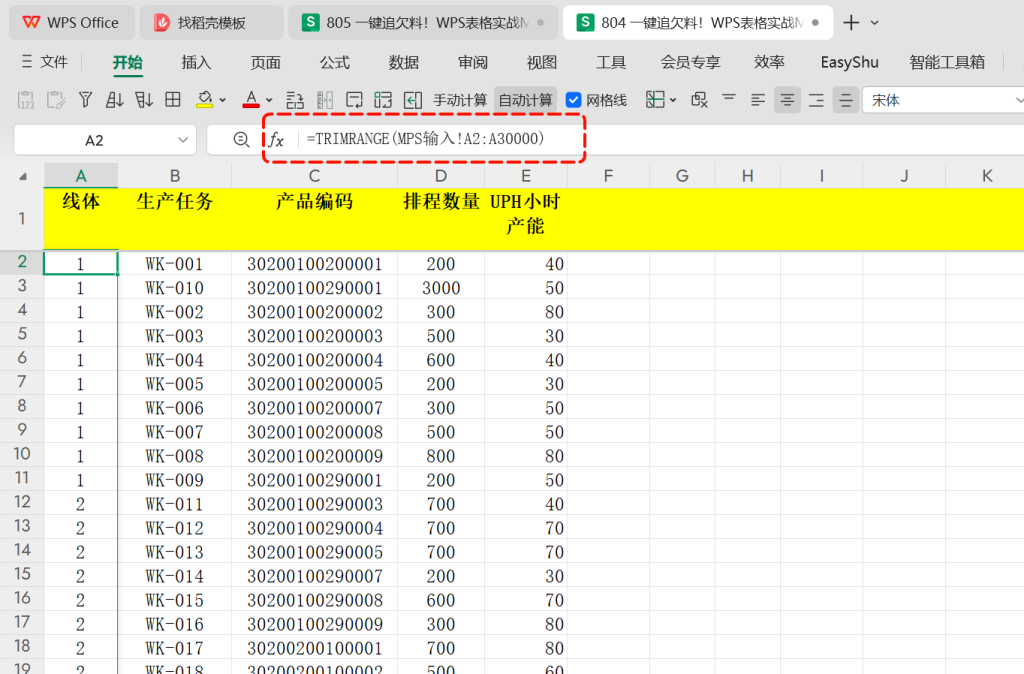Click the paste values icon

(x=25, y=100)
